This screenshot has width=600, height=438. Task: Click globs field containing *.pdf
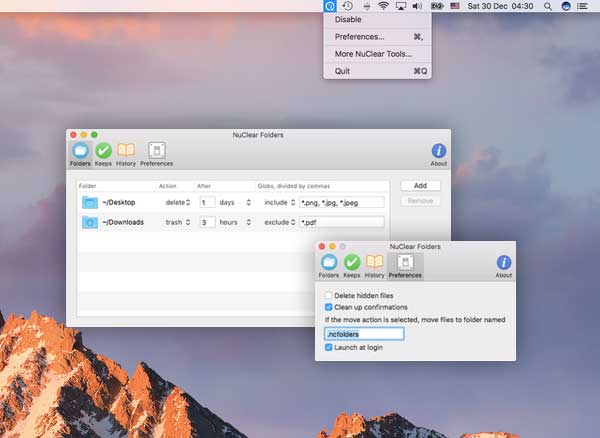[x=342, y=222]
